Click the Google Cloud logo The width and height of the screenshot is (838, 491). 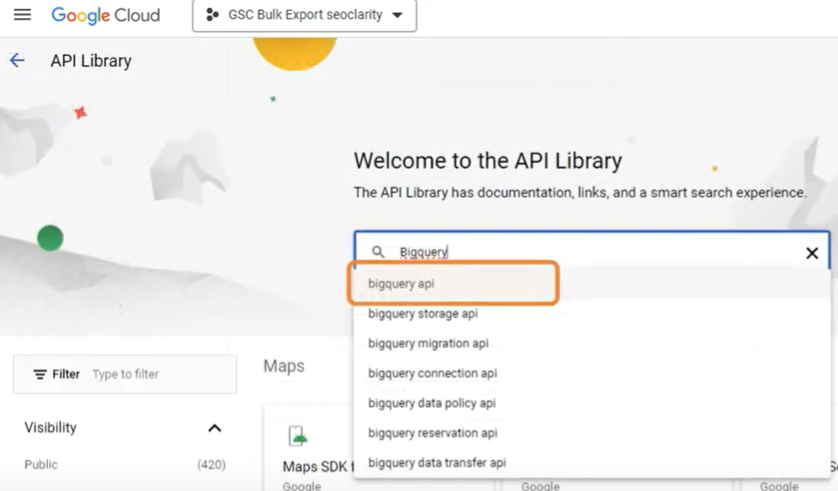(105, 16)
